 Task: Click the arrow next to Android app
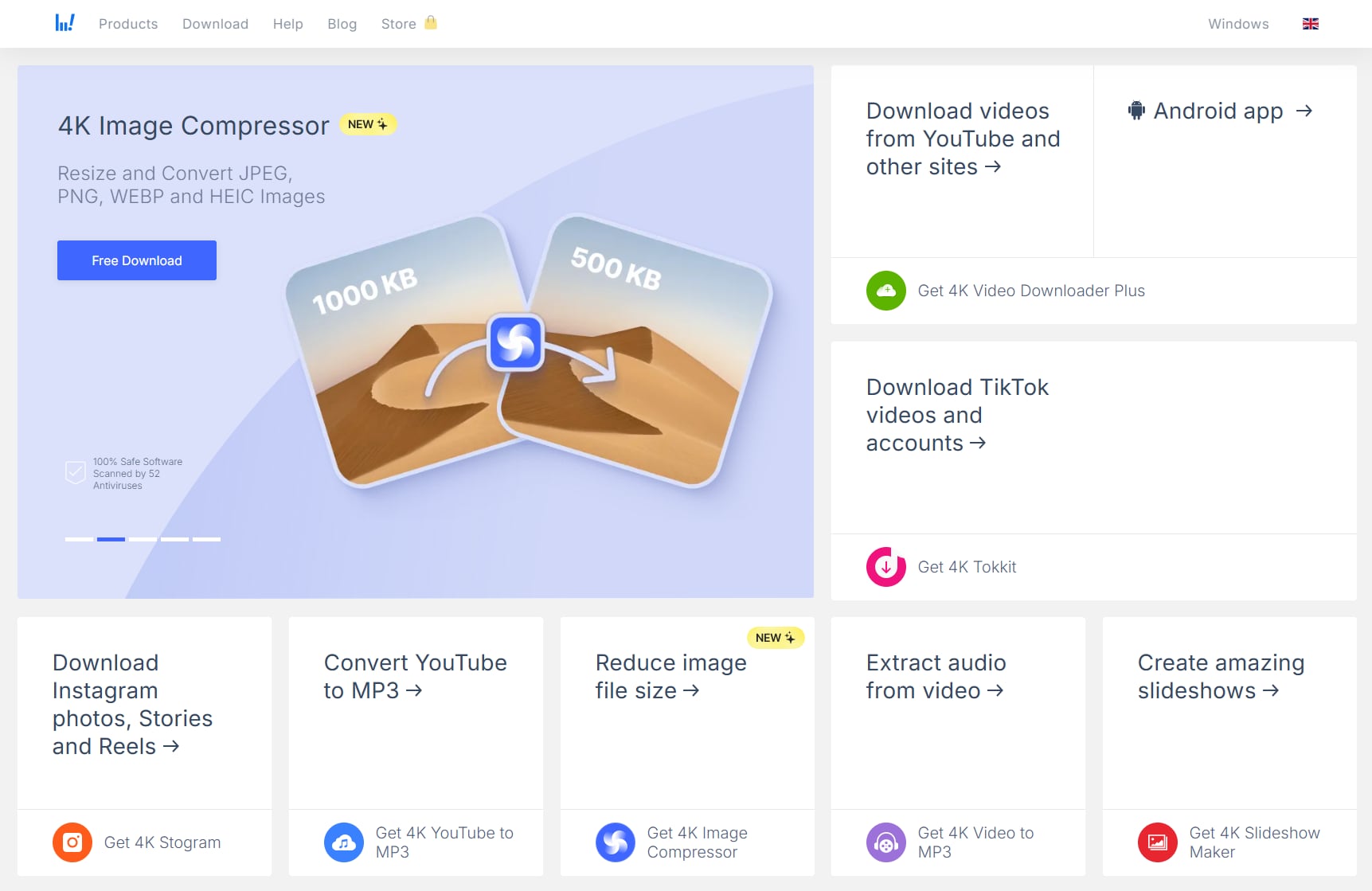(1304, 111)
